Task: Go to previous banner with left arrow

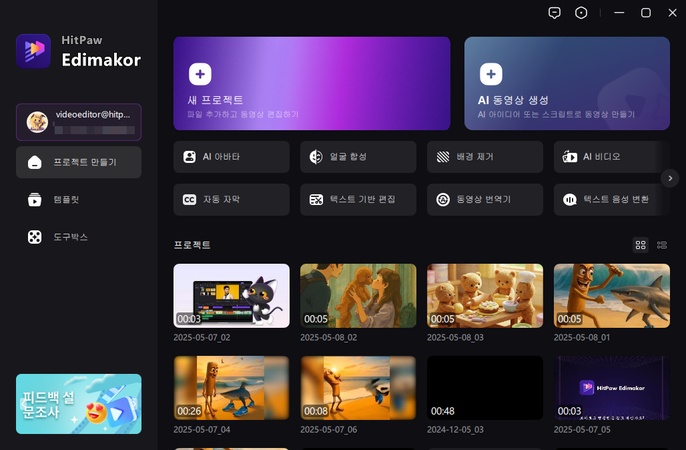Action: [x=23, y=404]
